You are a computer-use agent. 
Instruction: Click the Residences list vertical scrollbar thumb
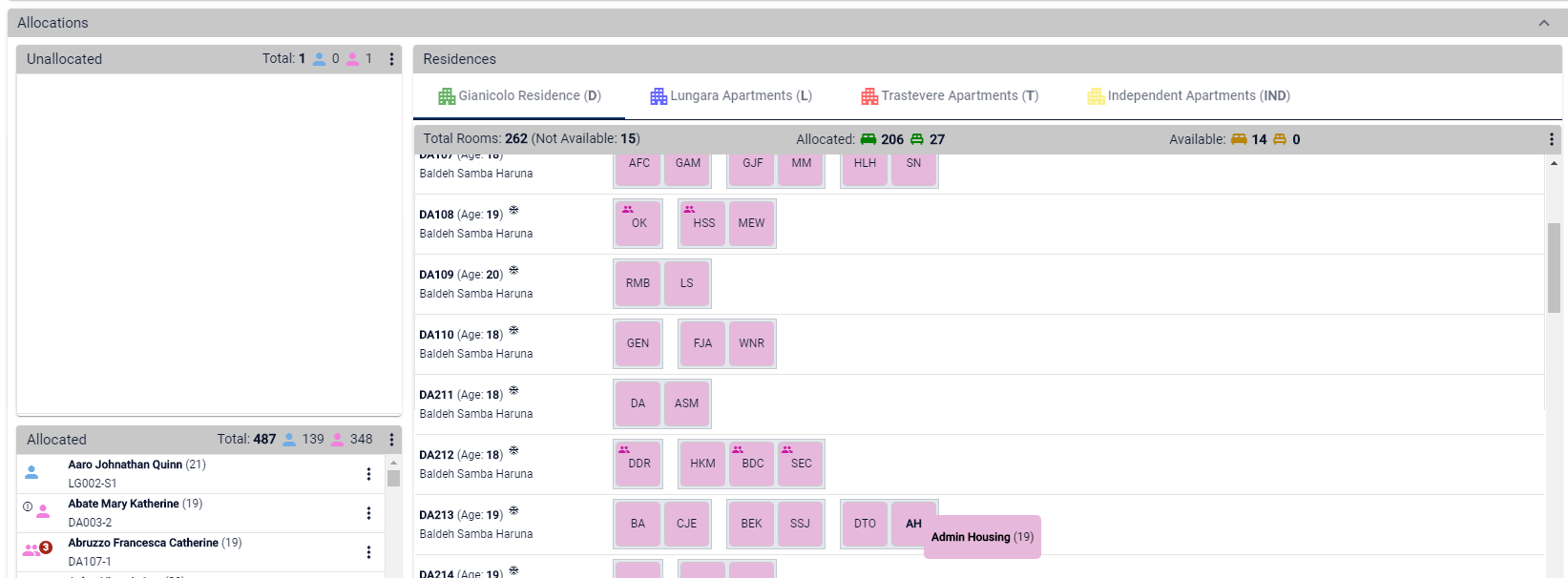pyautogui.click(x=1554, y=268)
